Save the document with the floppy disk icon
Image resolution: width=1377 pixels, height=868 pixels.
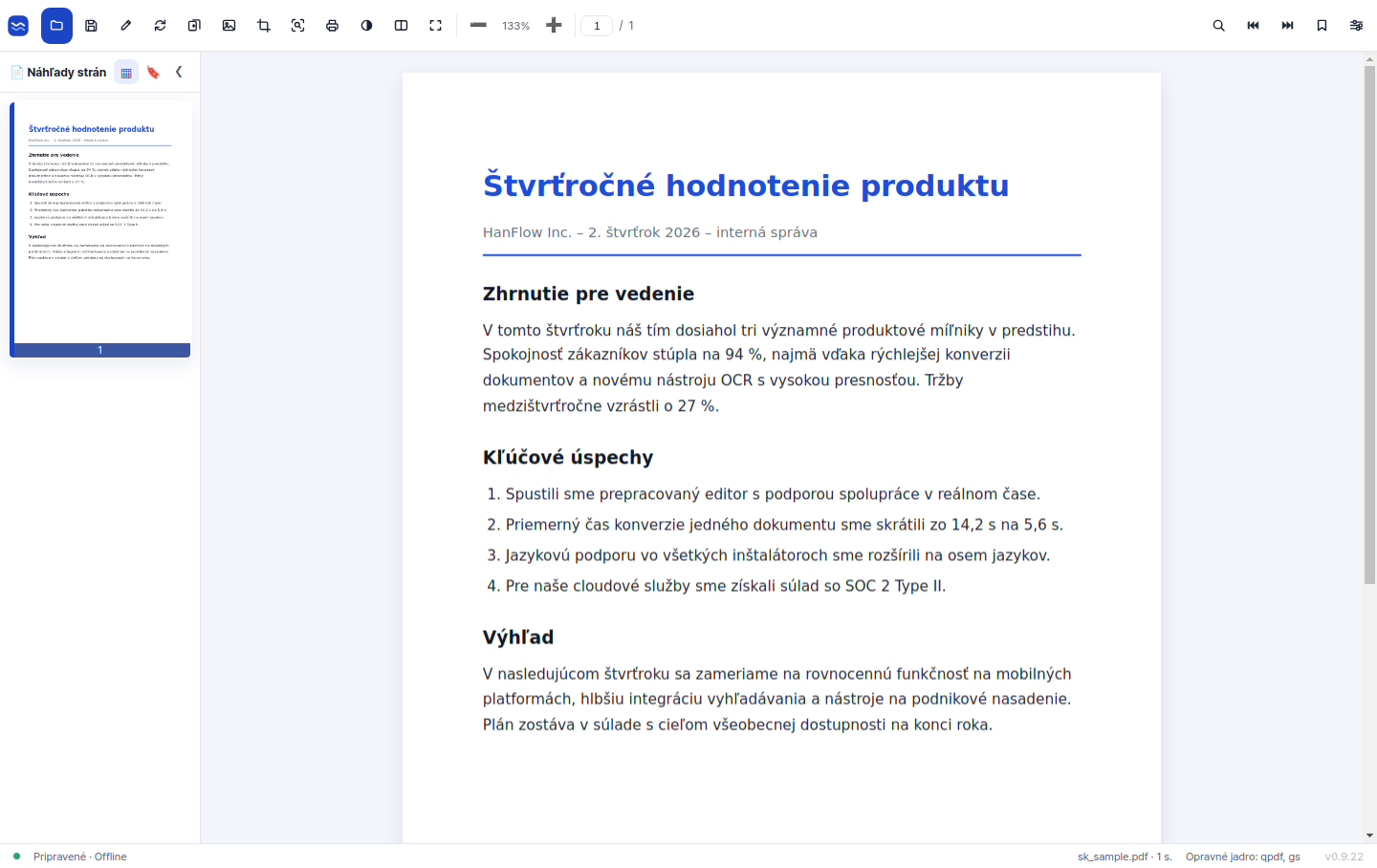tap(91, 26)
